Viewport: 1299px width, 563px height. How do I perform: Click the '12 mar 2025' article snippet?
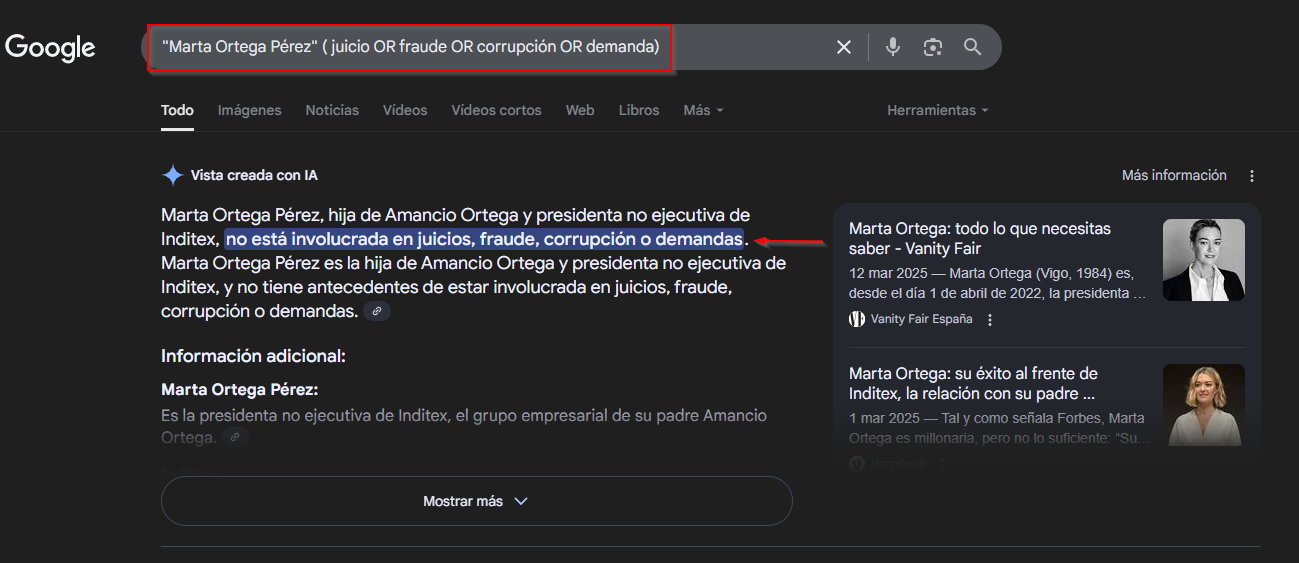click(x=998, y=283)
